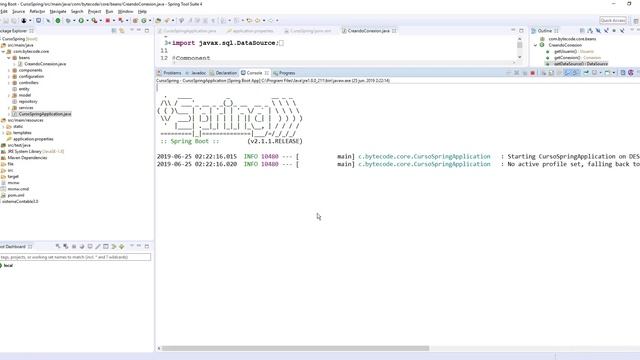Click the Boot Dashboard open console icon
This screenshot has height=360, width=640.
click(x=90, y=247)
